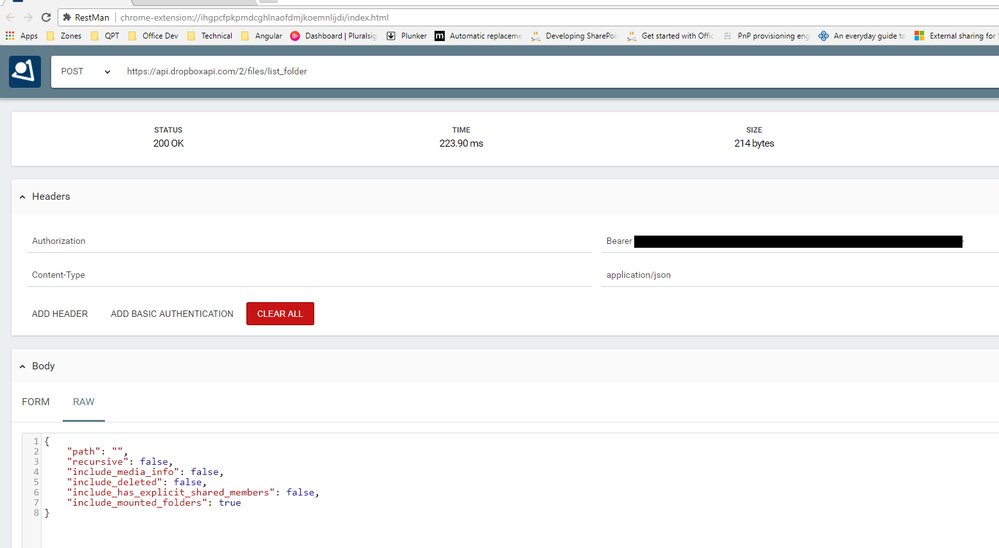
Task: Collapse the Body section
Action: [23, 367]
